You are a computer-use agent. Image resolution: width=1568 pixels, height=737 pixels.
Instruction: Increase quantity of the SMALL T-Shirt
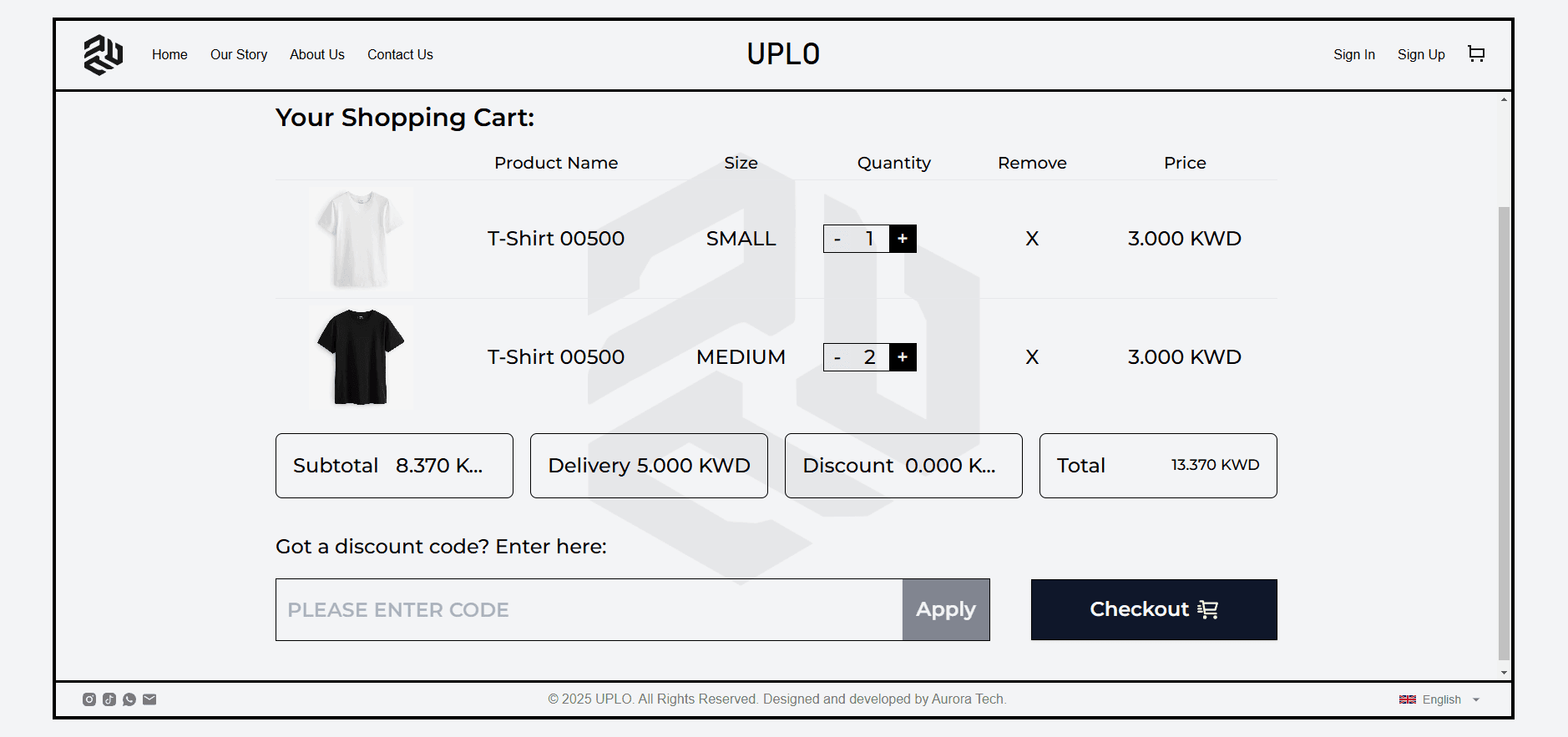pyautogui.click(x=903, y=239)
